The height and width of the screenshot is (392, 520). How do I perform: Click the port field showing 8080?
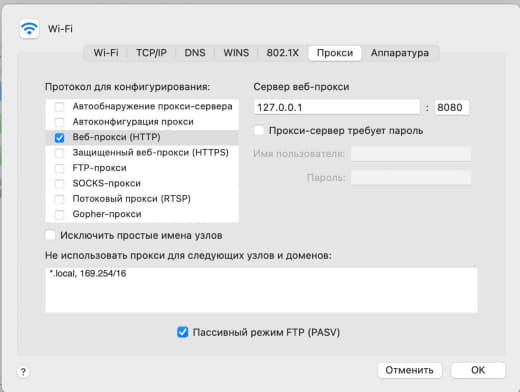(452, 107)
